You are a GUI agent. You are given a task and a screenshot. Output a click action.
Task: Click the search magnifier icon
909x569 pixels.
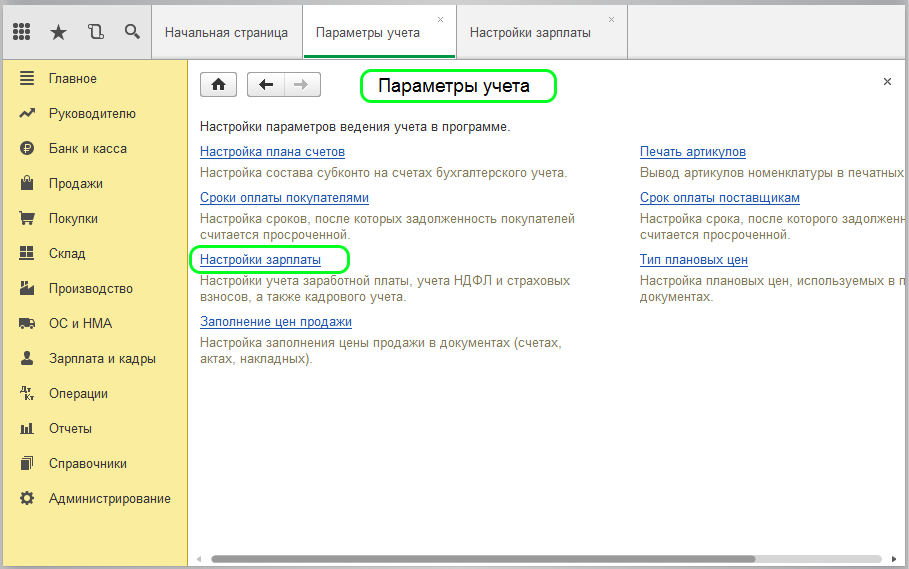[x=132, y=32]
